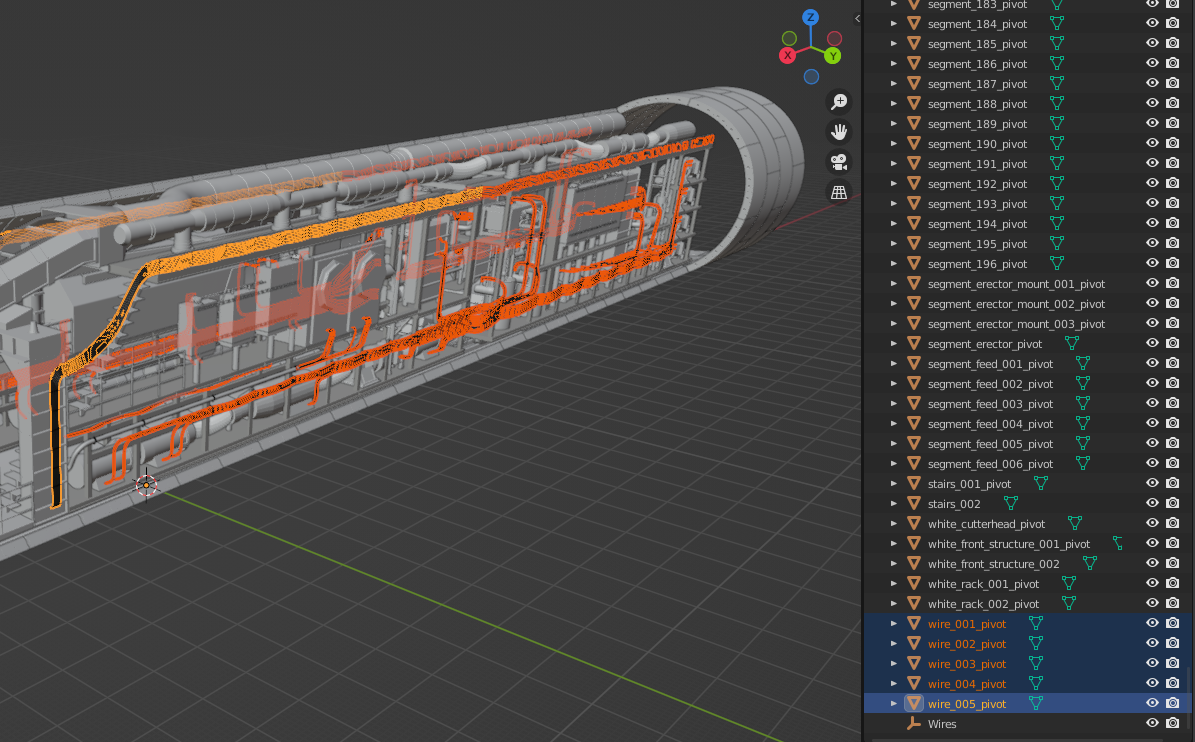This screenshot has width=1195, height=742.
Task: Click the 3D cursor in the viewport
Action: point(147,484)
